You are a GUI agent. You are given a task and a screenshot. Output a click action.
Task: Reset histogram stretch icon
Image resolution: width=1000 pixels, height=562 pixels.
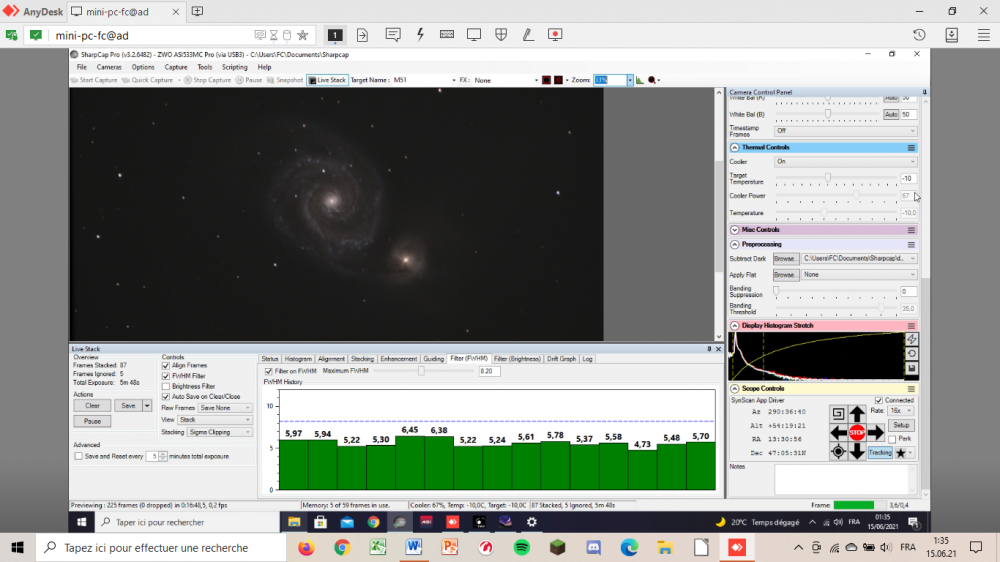(912, 354)
